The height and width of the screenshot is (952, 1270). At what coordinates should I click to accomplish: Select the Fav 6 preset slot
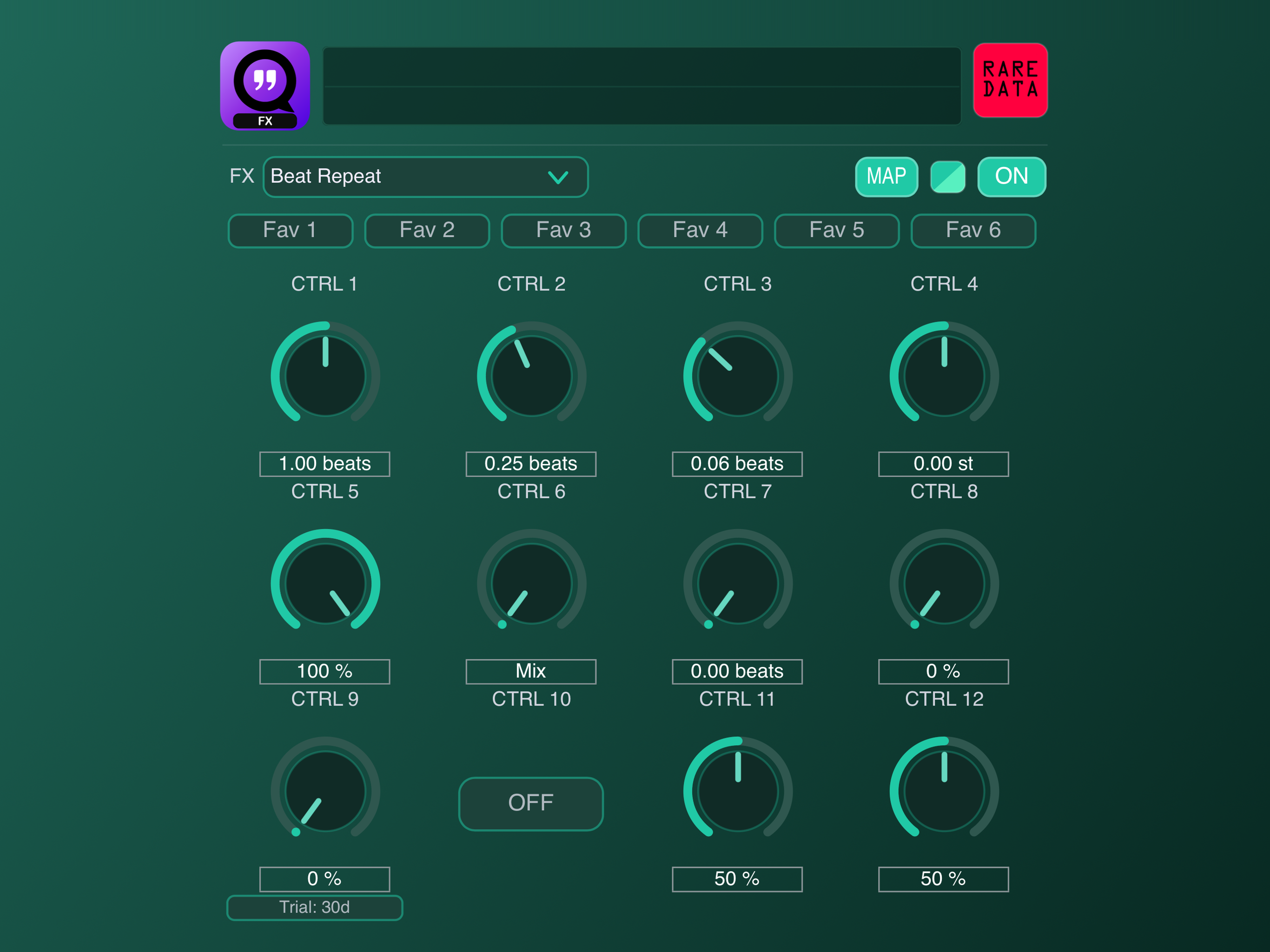click(973, 231)
